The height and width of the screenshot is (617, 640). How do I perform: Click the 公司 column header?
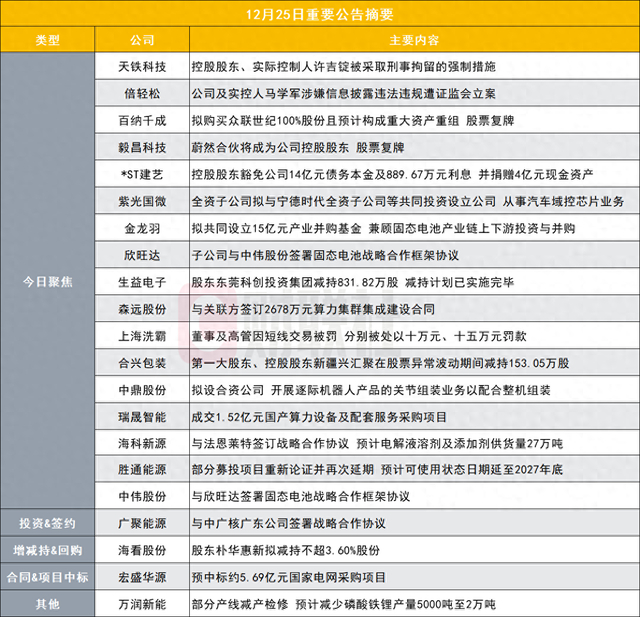point(142,40)
